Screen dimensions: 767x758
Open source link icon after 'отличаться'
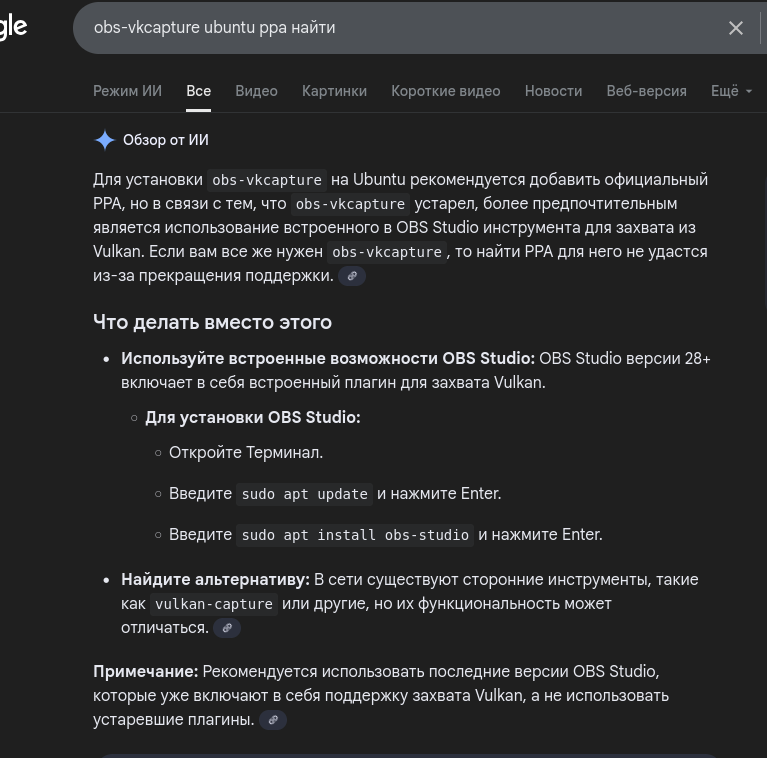click(x=227, y=628)
